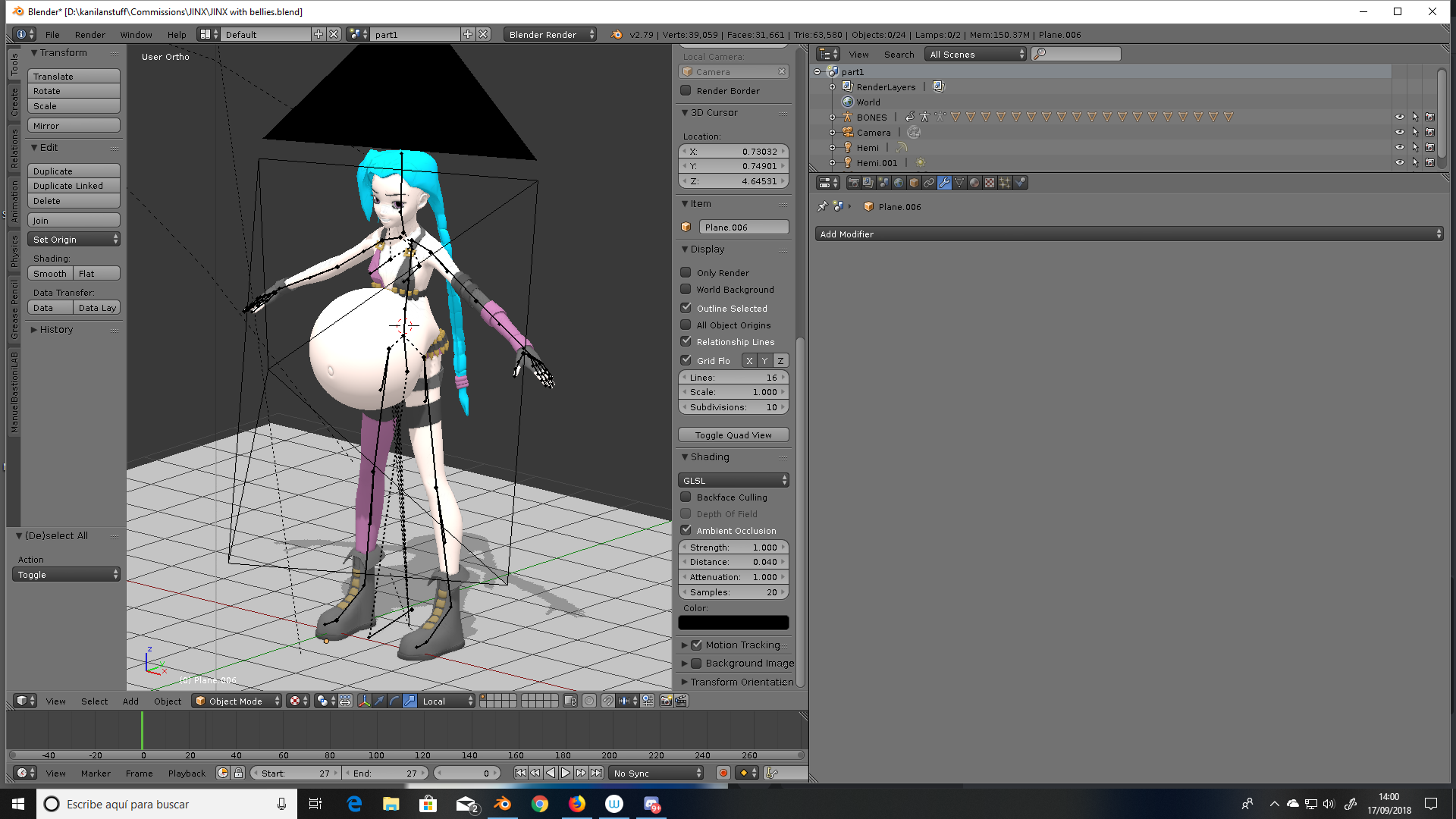Open the Local orientation dropdown
1456x819 pixels.
[x=447, y=701]
